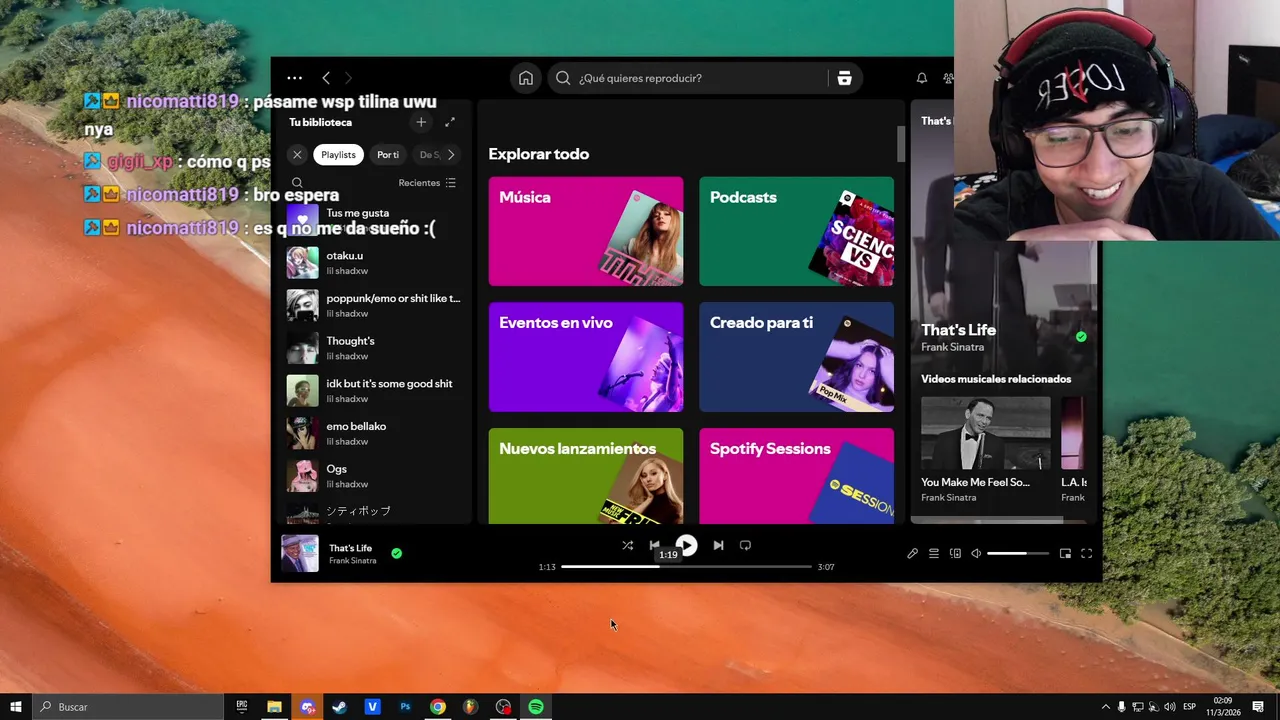This screenshot has height=720, width=1280.
Task: Open the Recientes sort dropdown
Action: pos(427,183)
